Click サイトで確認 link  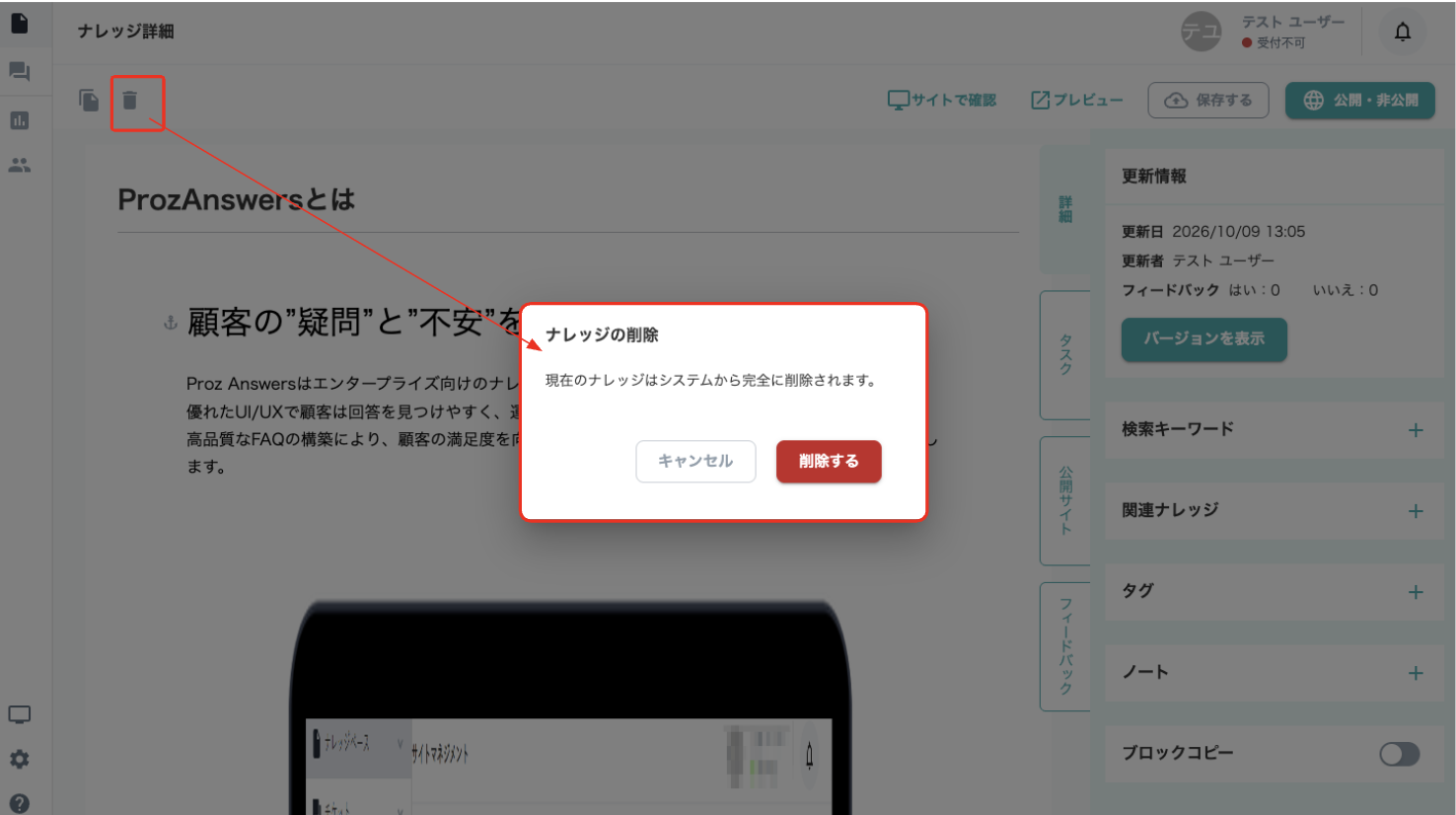942,100
